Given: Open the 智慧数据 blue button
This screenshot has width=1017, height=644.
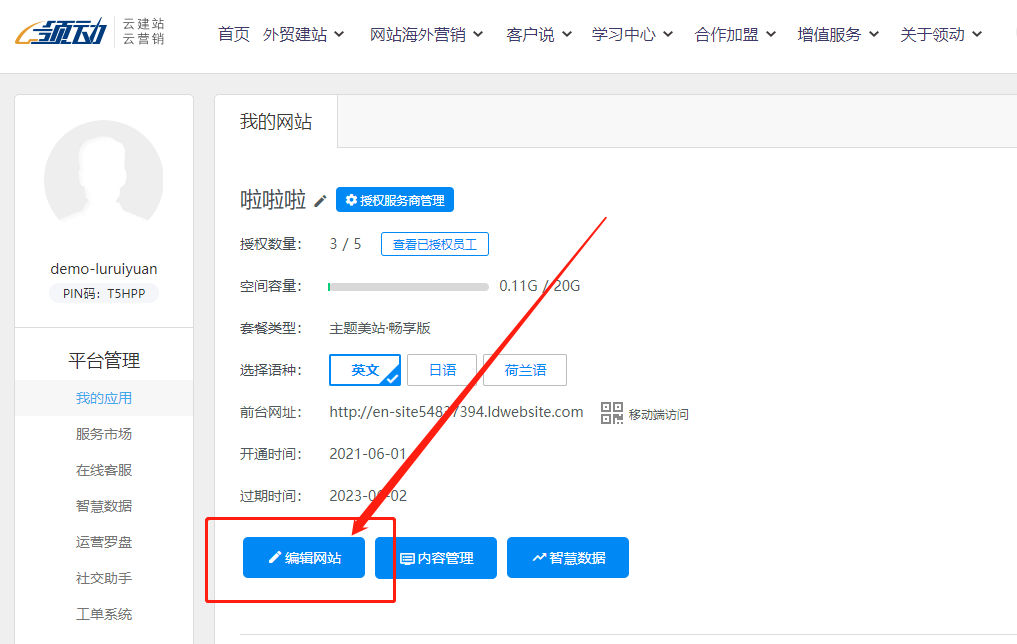Looking at the screenshot, I should click(568, 558).
